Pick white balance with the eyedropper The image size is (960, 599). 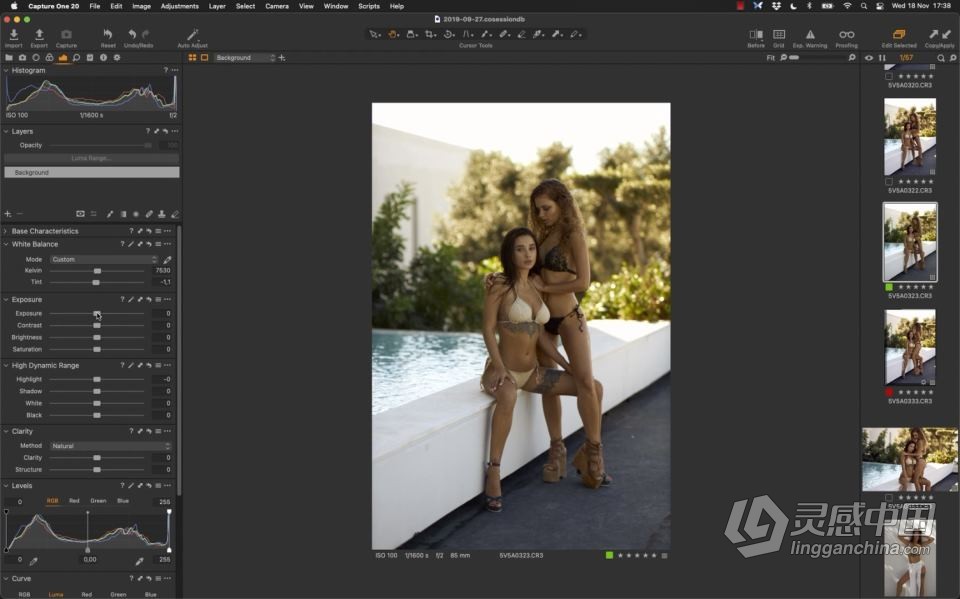167,260
